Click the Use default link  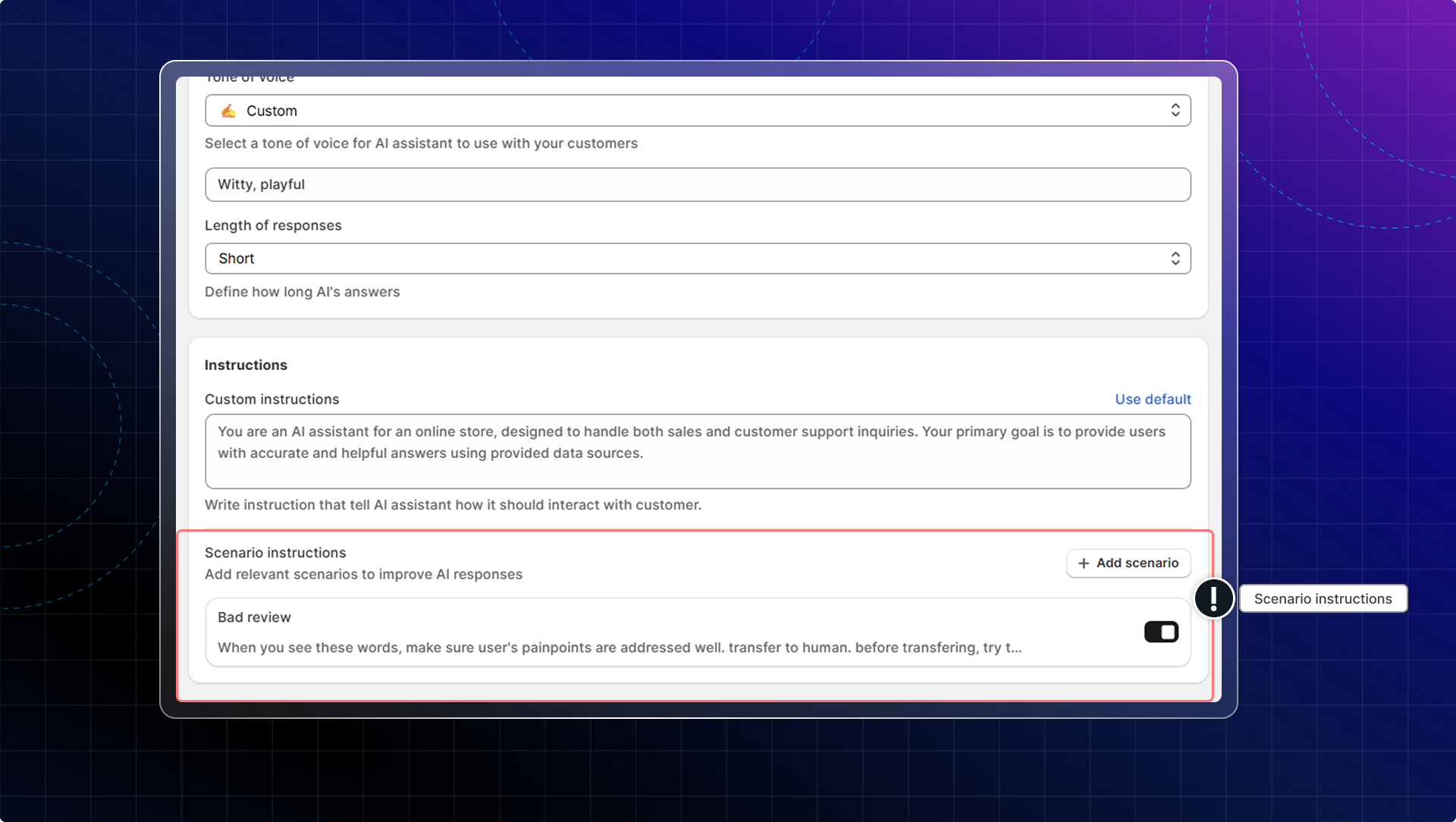tap(1153, 400)
